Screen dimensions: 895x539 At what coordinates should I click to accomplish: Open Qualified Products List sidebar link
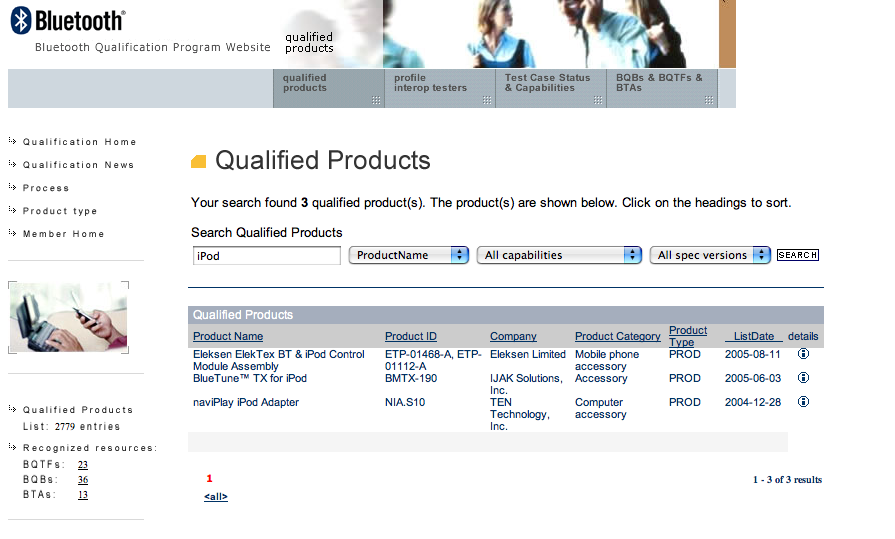click(78, 418)
